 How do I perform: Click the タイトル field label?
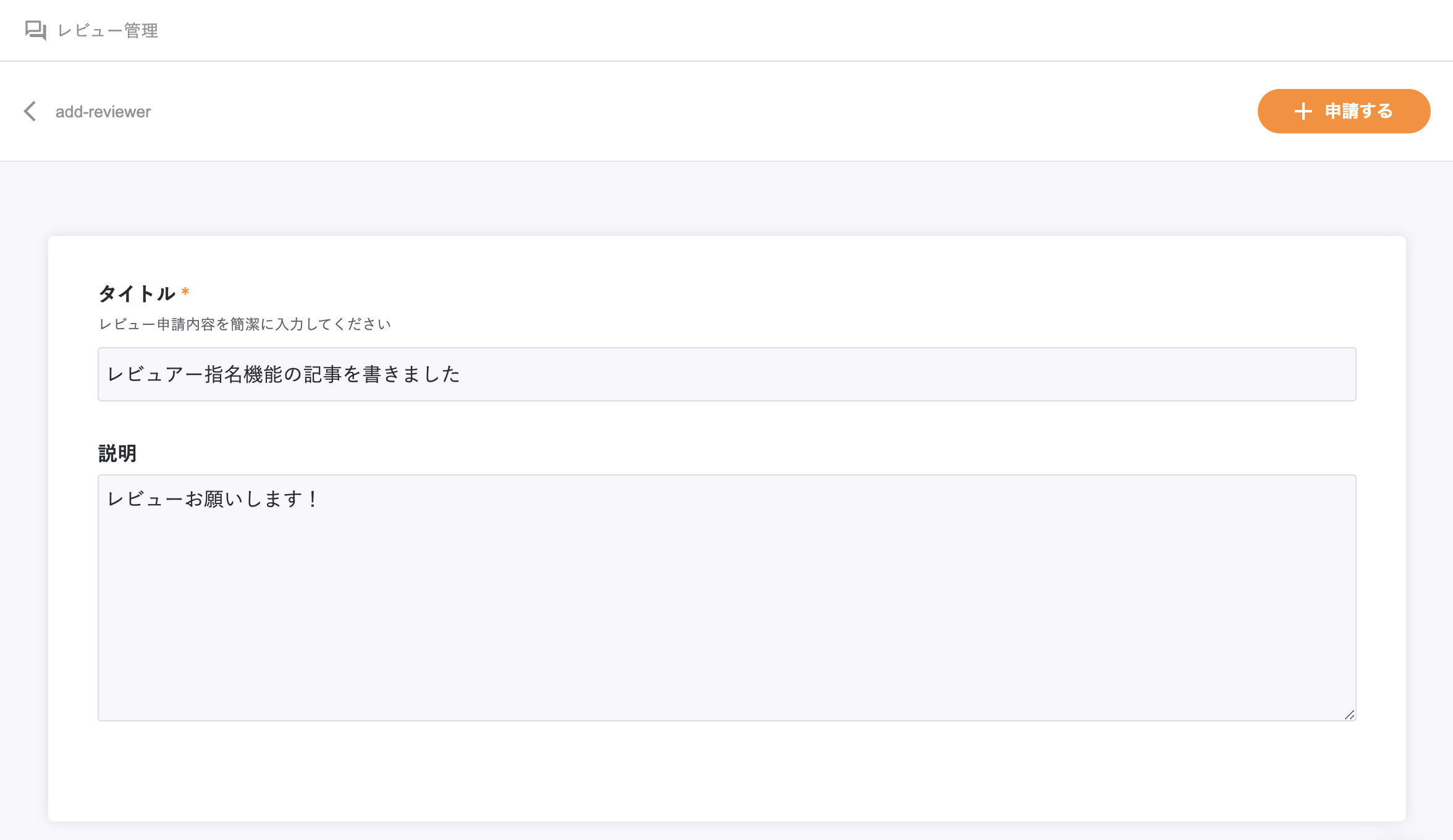tap(137, 293)
